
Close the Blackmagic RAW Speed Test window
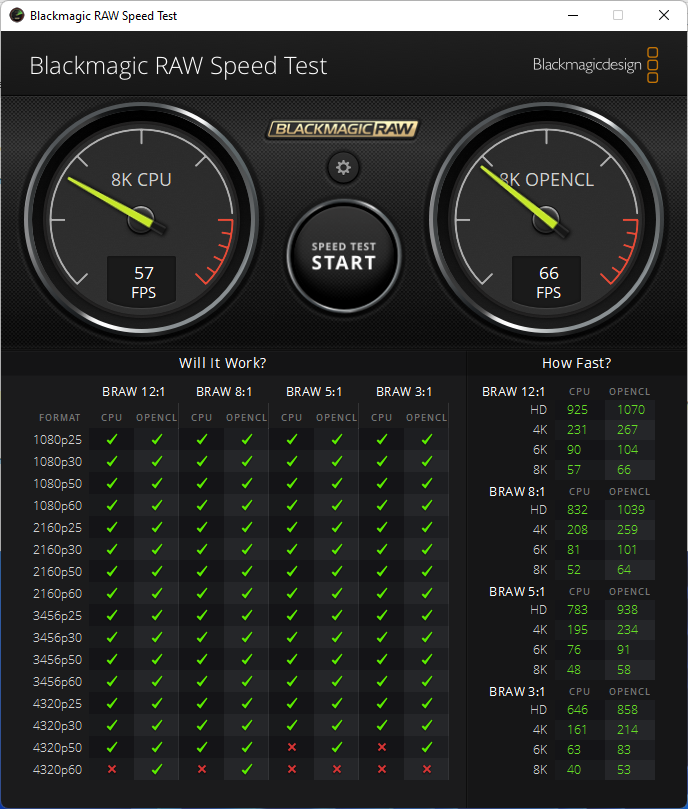pyautogui.click(x=664, y=15)
